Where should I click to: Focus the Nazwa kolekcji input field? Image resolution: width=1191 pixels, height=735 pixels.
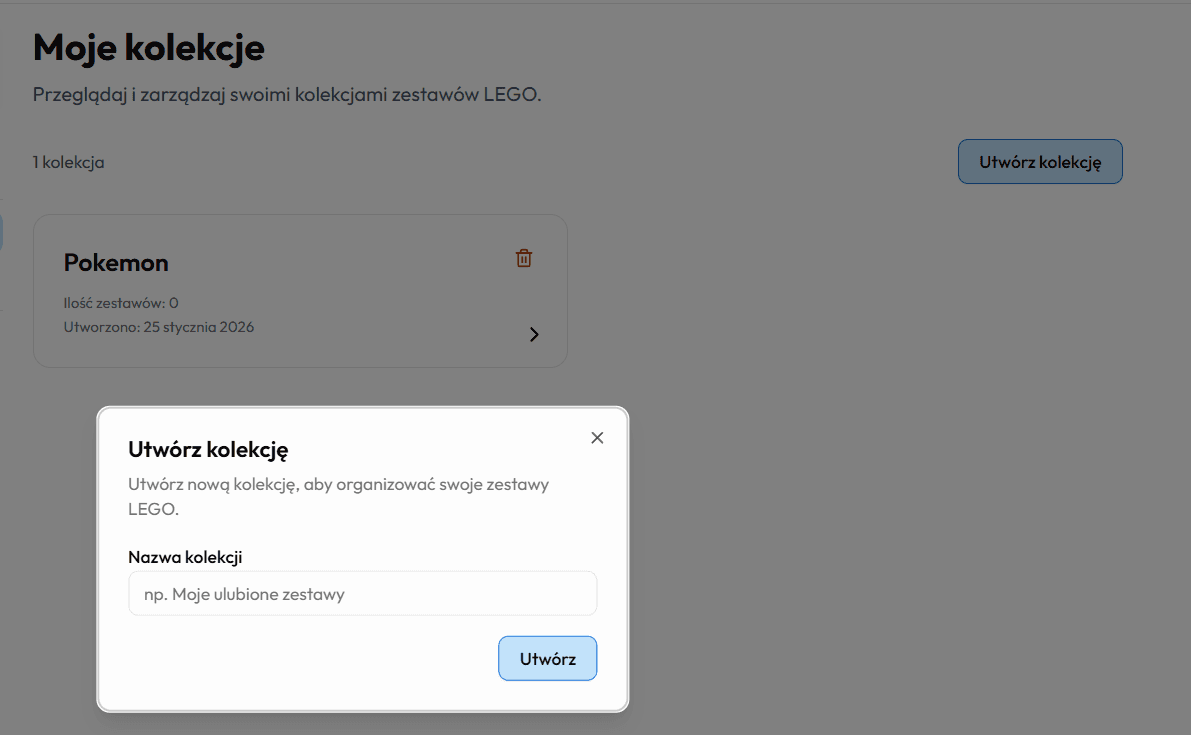tap(362, 594)
